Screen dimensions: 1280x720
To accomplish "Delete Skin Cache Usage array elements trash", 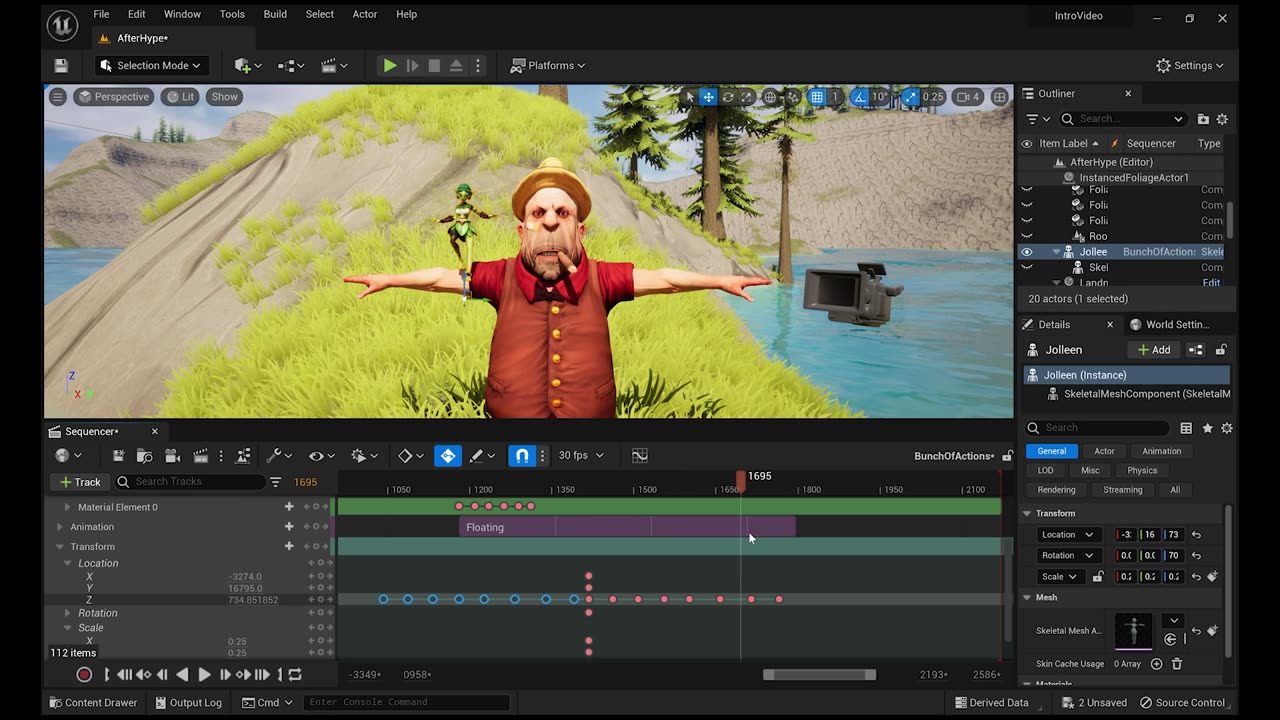I will (1177, 664).
